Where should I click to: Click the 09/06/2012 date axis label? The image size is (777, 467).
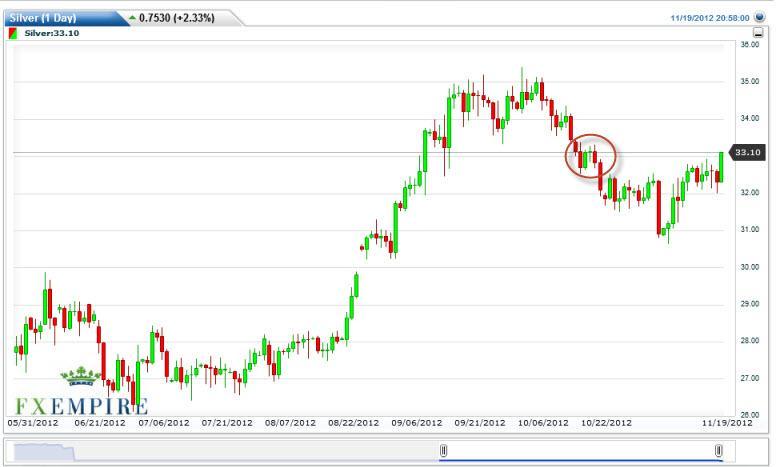click(417, 423)
